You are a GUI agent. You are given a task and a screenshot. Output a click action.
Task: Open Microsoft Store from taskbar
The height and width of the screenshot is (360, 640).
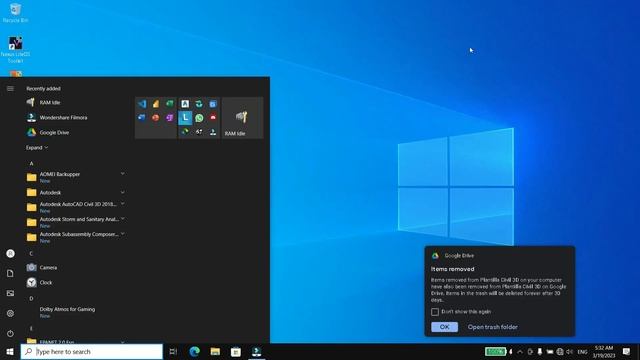[x=236, y=351]
